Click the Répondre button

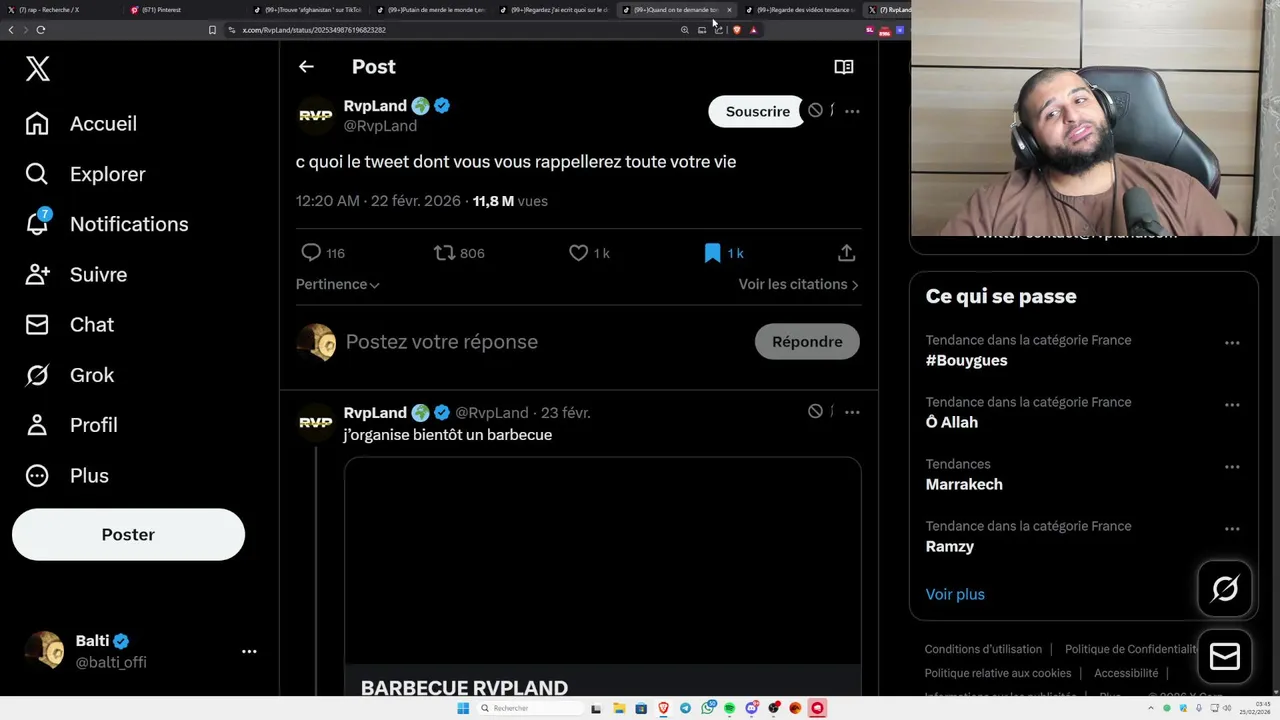807,342
